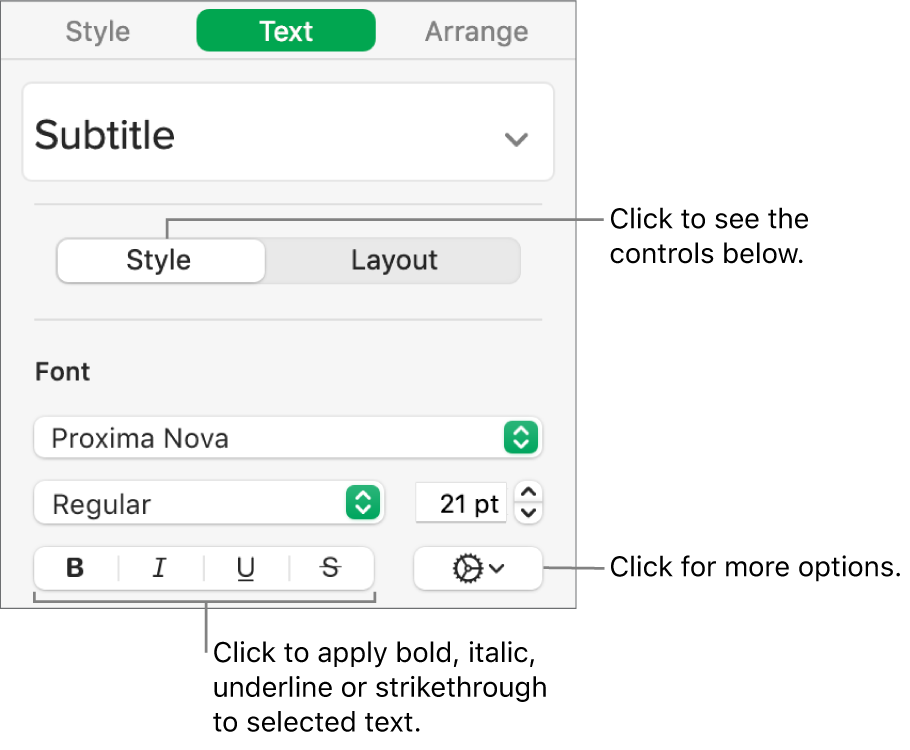910x750 pixels.
Task: Expand the chevron next to Subtitle
Action: 516,139
